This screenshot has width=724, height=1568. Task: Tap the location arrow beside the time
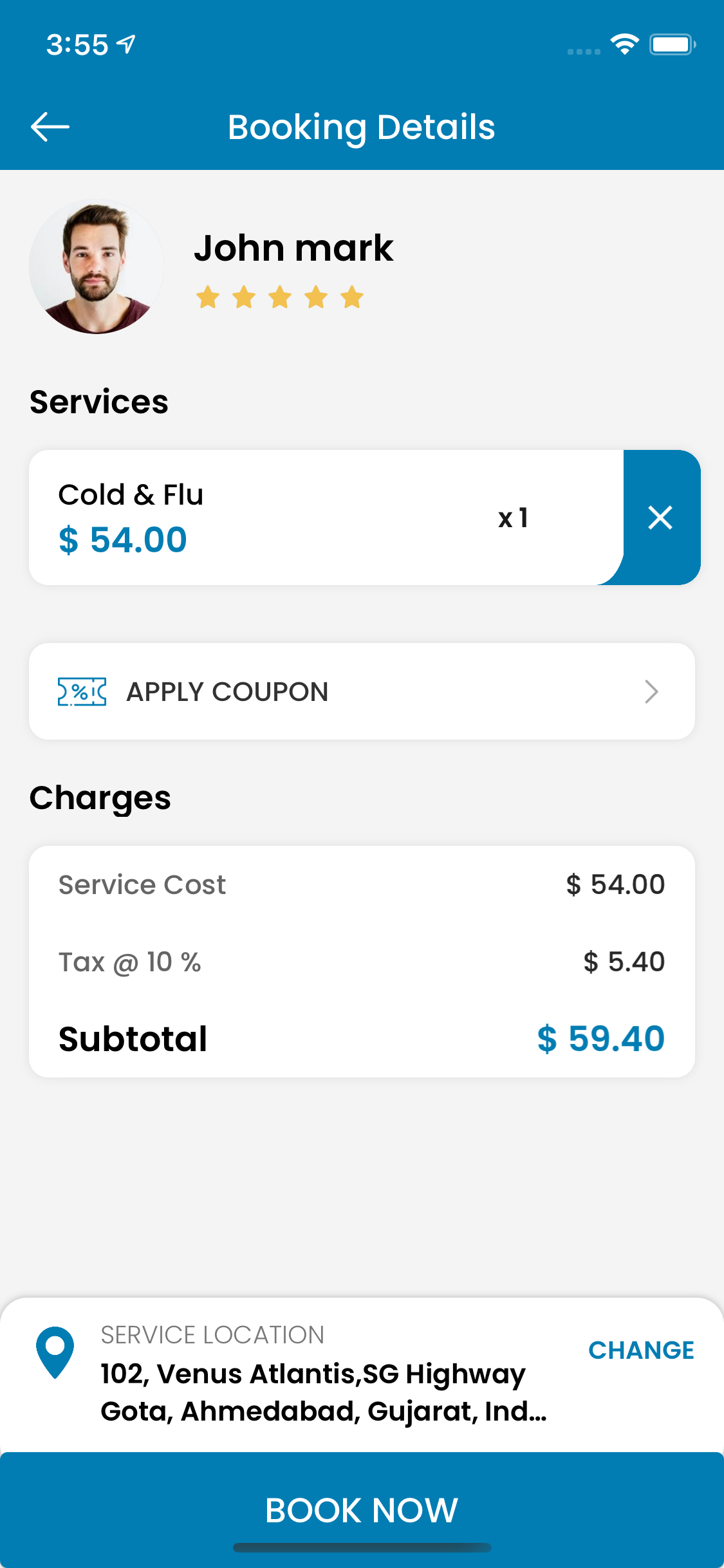pyautogui.click(x=126, y=44)
